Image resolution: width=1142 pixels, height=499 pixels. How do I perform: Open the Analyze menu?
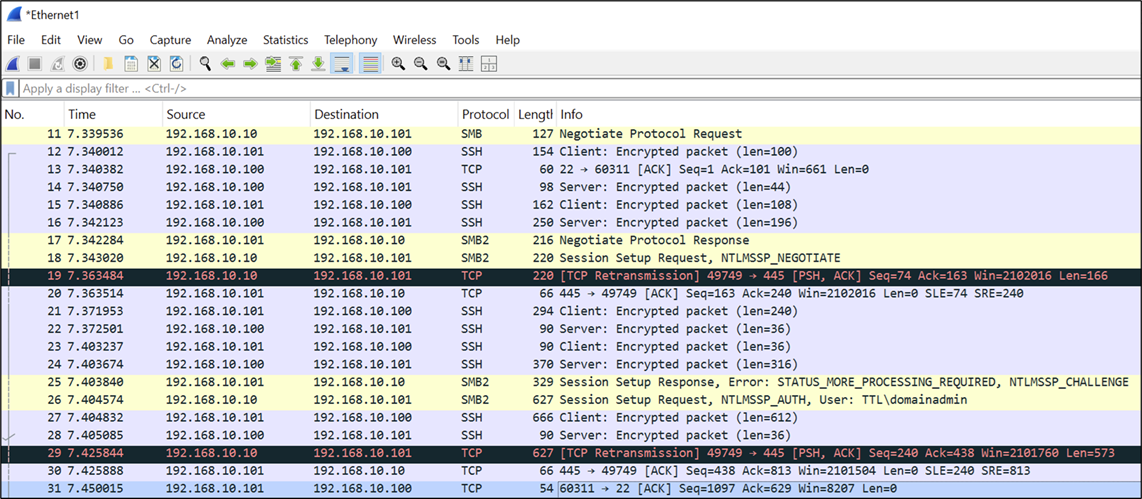[227, 40]
